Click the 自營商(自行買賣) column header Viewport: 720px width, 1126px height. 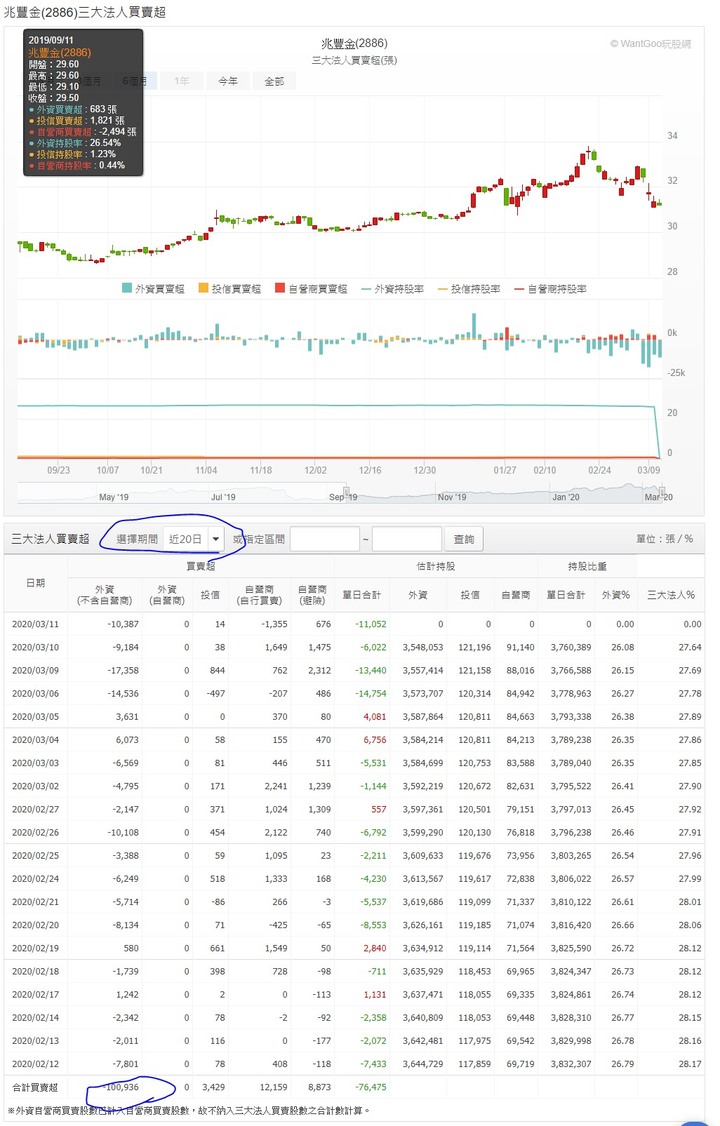click(x=259, y=595)
